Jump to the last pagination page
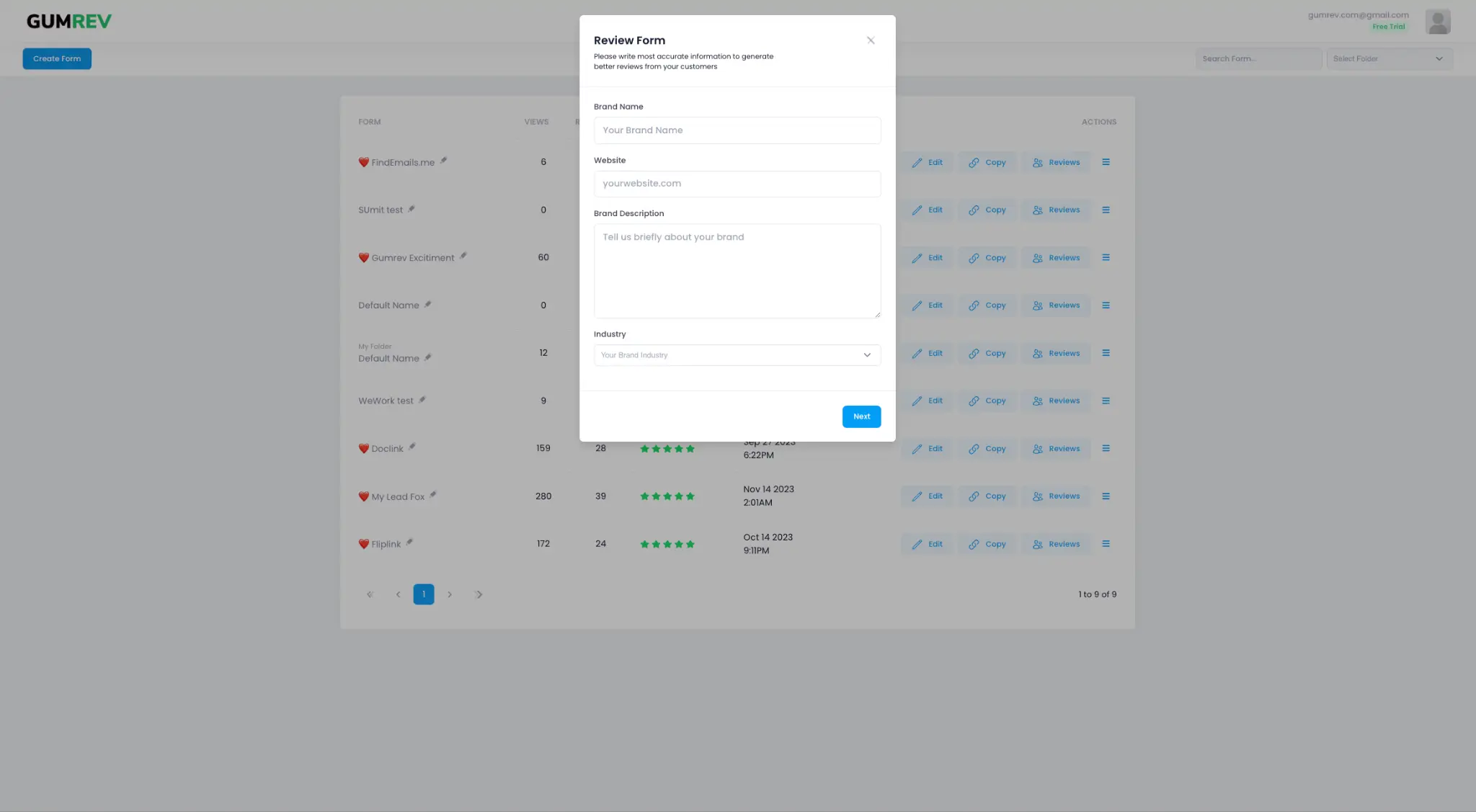Viewport: 1476px width, 812px height. (x=479, y=594)
